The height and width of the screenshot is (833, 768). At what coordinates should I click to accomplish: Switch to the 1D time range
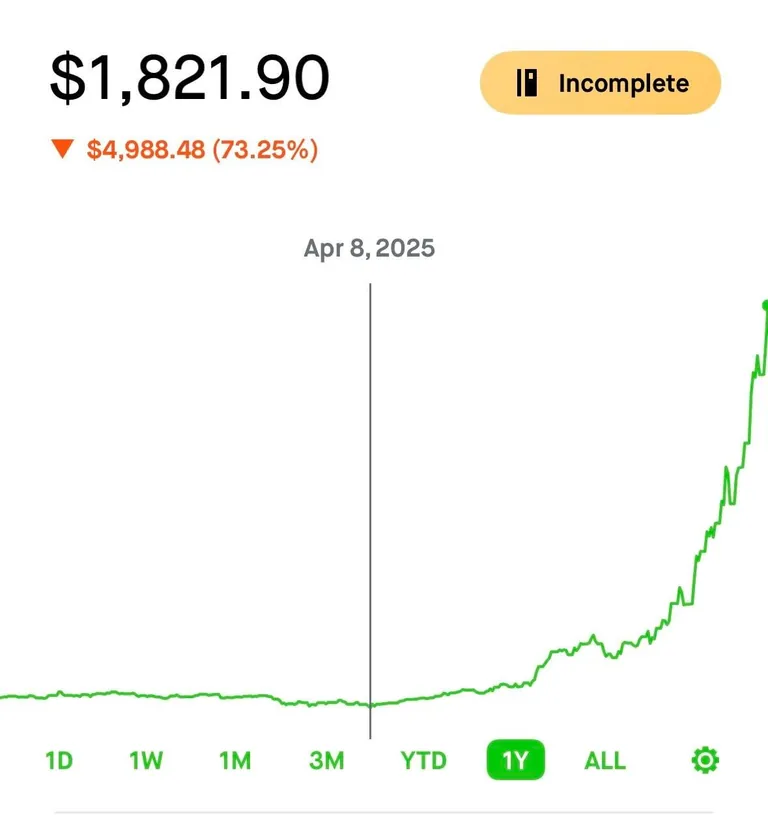(58, 760)
